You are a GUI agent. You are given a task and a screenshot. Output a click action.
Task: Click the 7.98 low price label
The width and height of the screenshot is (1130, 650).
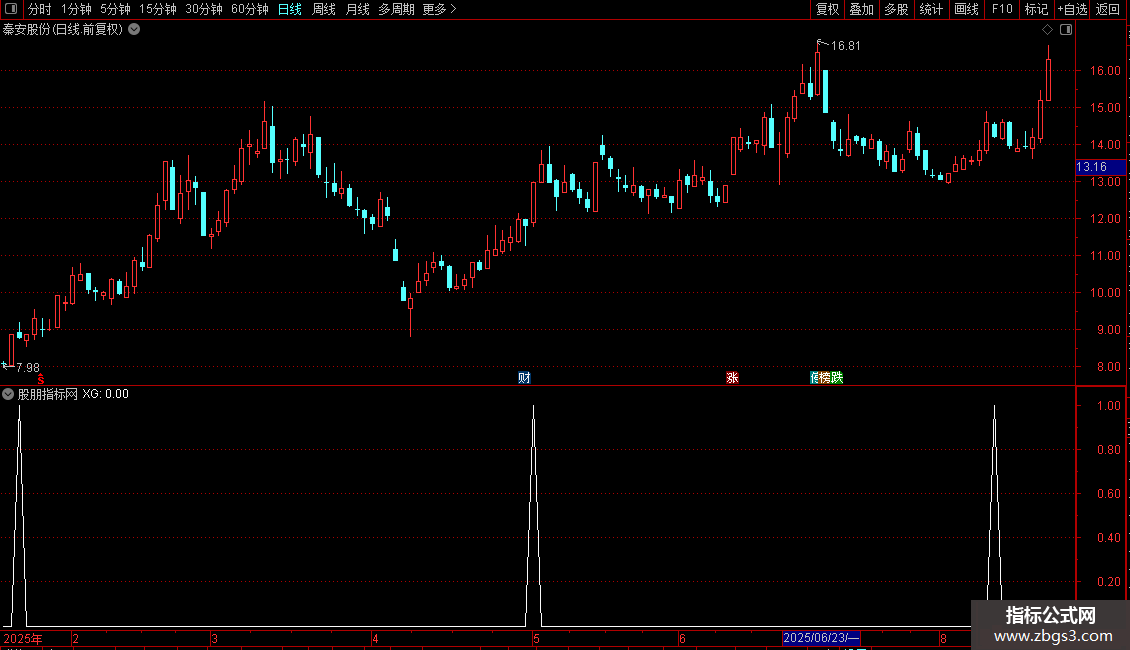pos(28,368)
